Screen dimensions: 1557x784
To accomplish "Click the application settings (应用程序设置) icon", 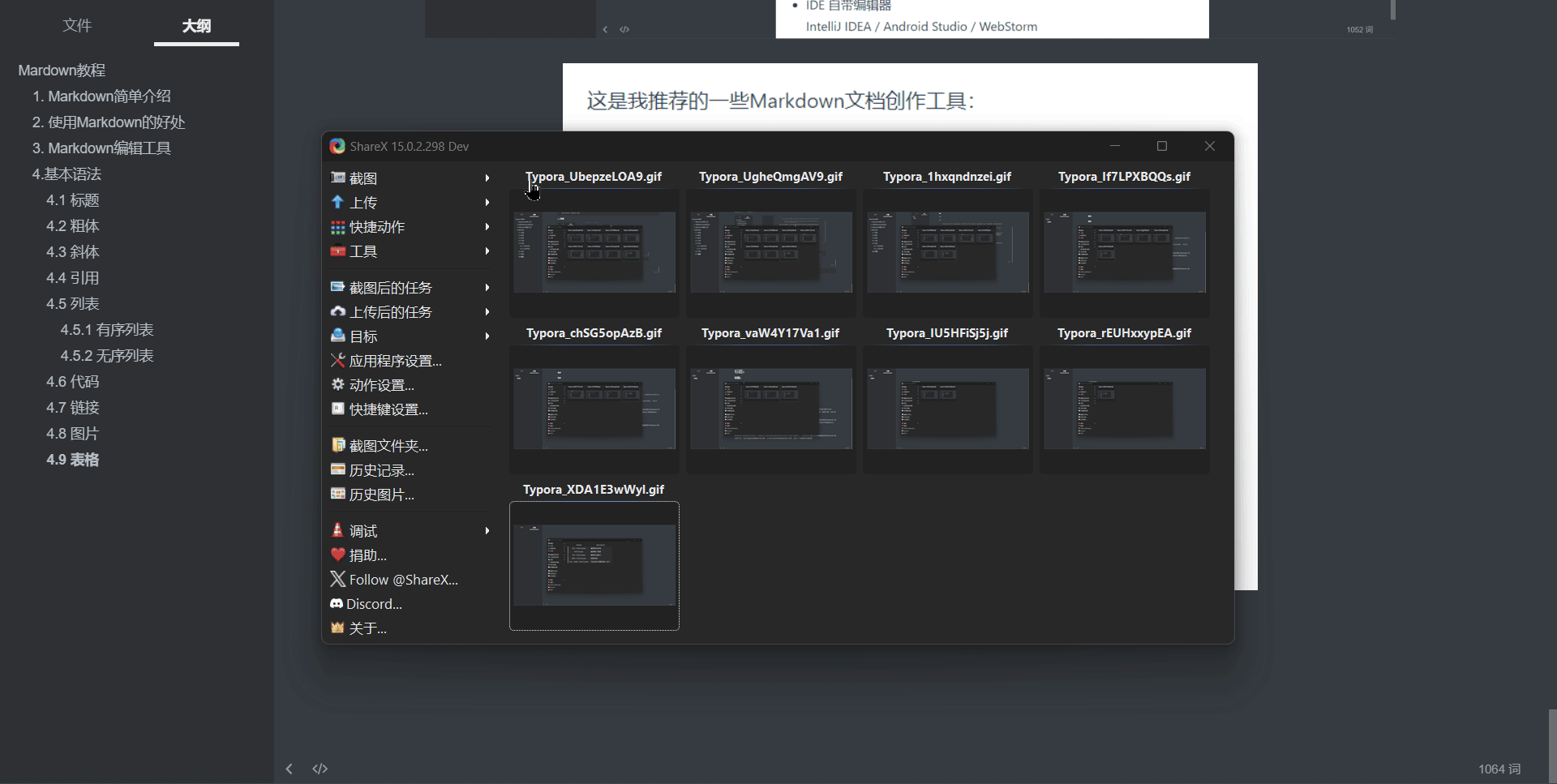I will tap(338, 360).
